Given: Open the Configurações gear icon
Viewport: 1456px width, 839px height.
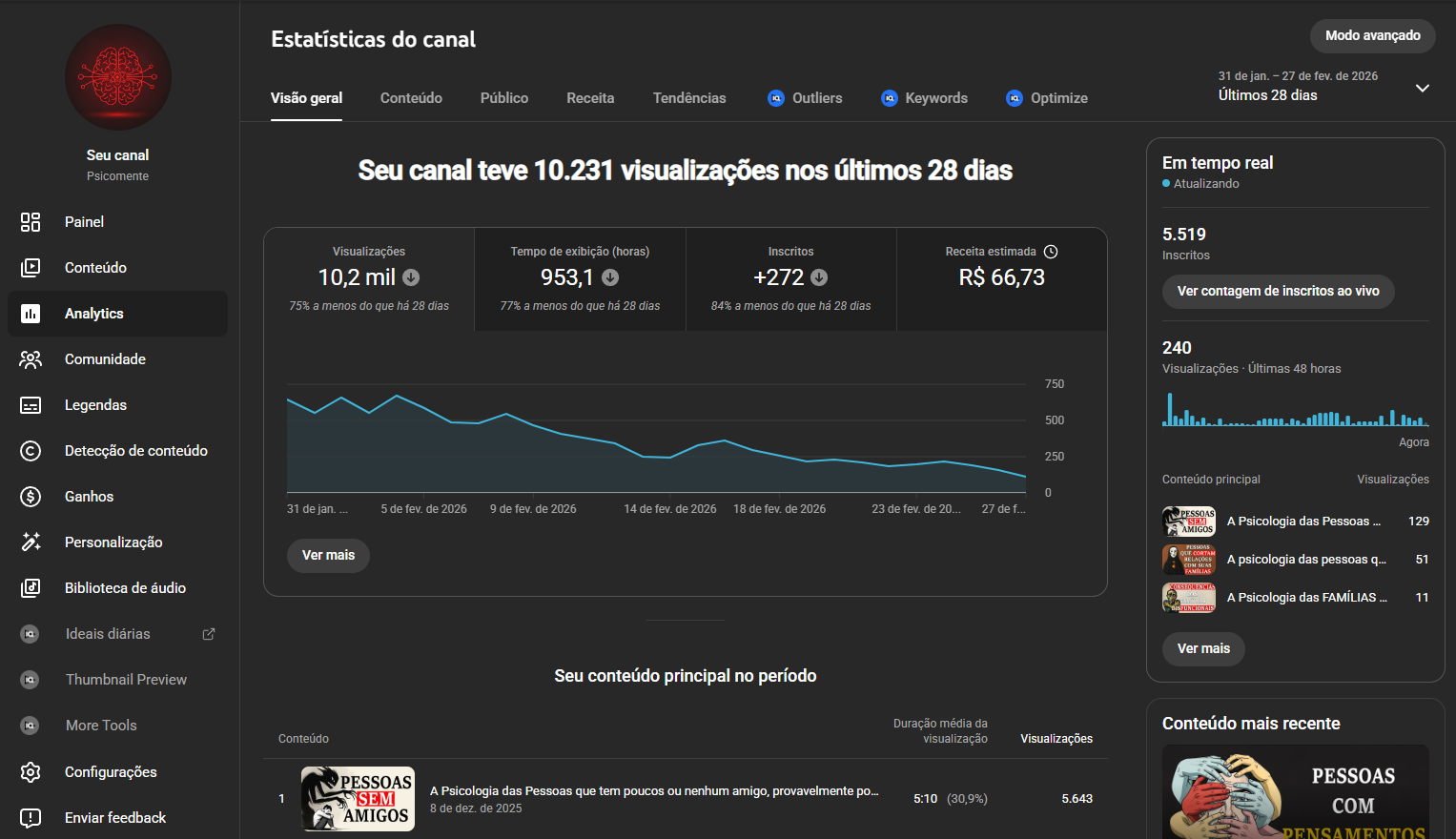Looking at the screenshot, I should click(x=31, y=772).
